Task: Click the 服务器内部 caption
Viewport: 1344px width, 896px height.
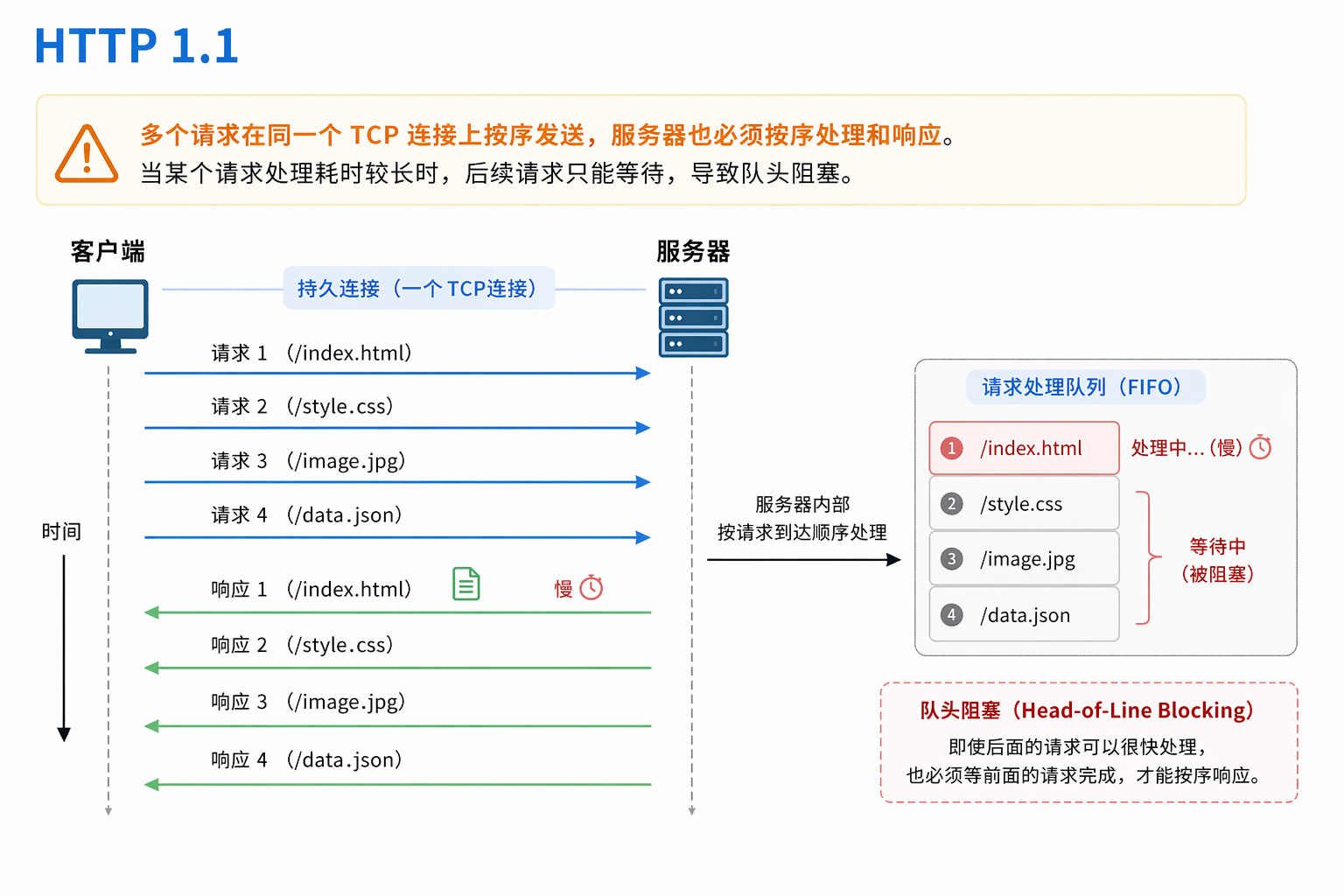Action: 802,505
